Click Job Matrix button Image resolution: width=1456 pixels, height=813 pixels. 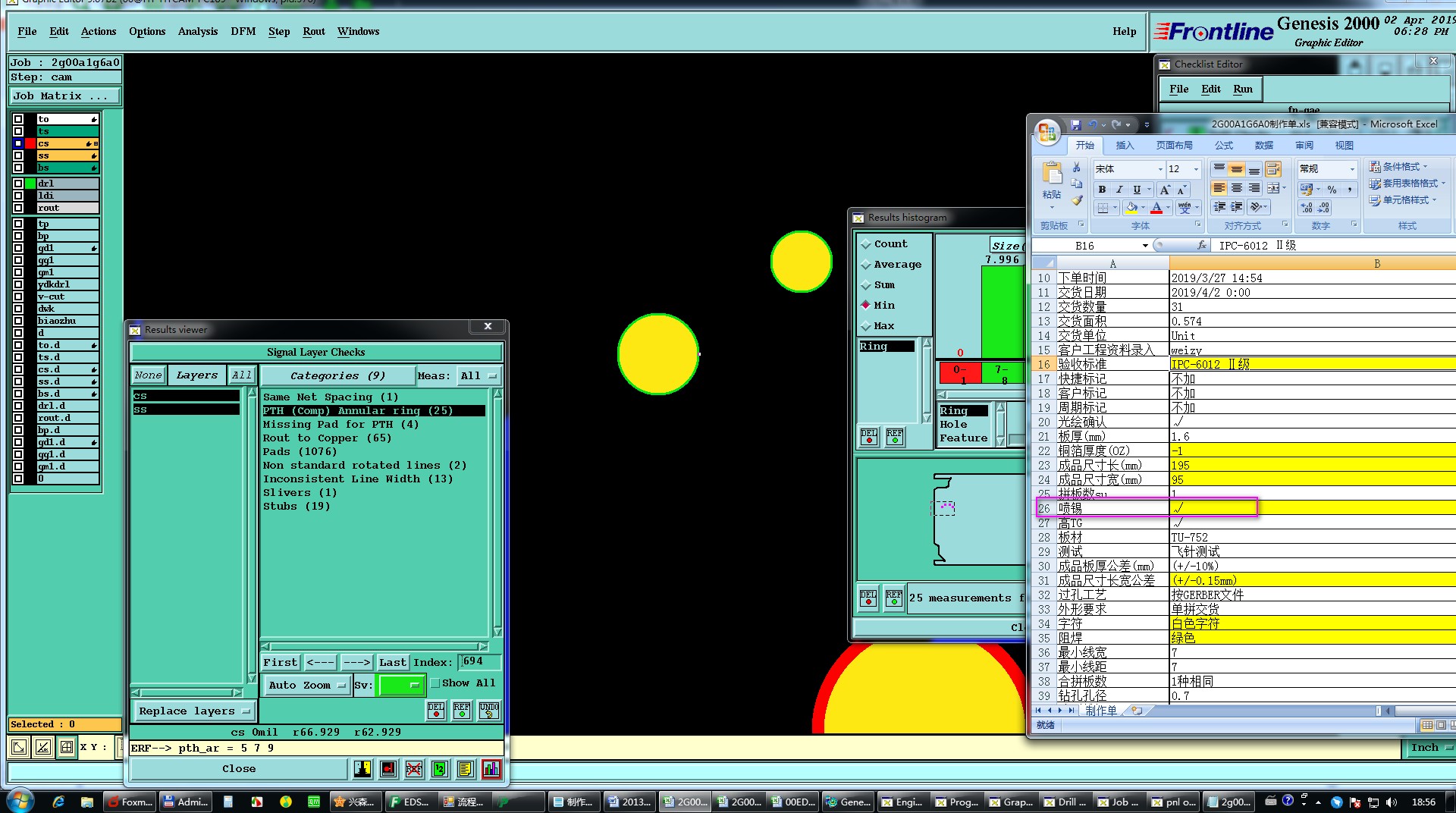(x=64, y=96)
